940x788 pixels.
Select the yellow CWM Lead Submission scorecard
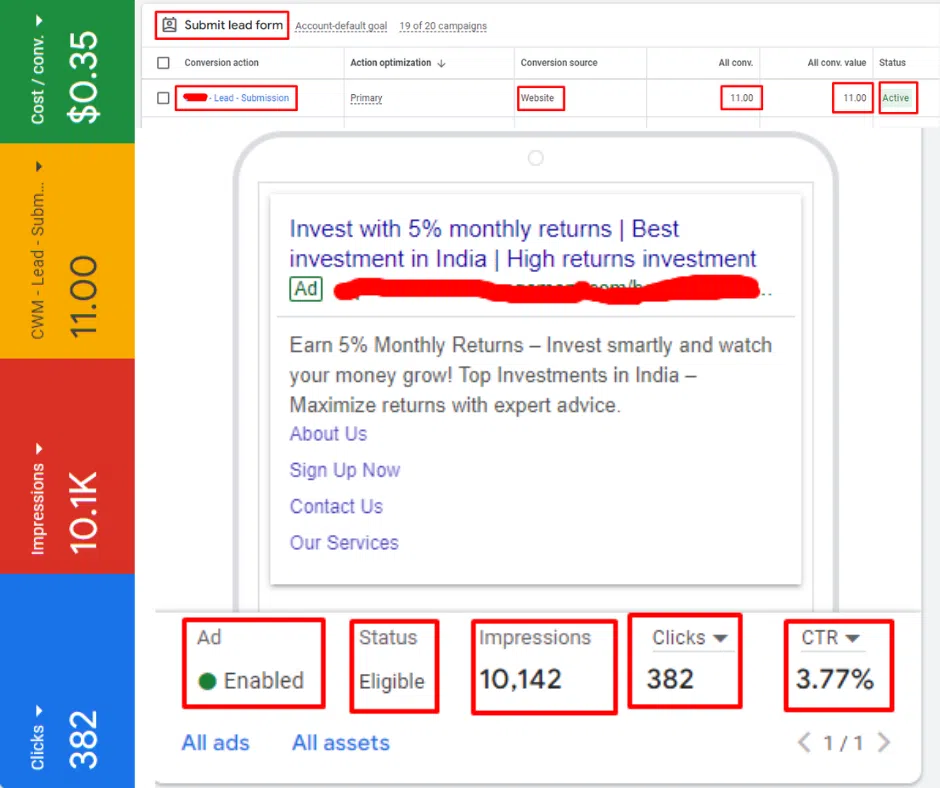click(x=67, y=250)
